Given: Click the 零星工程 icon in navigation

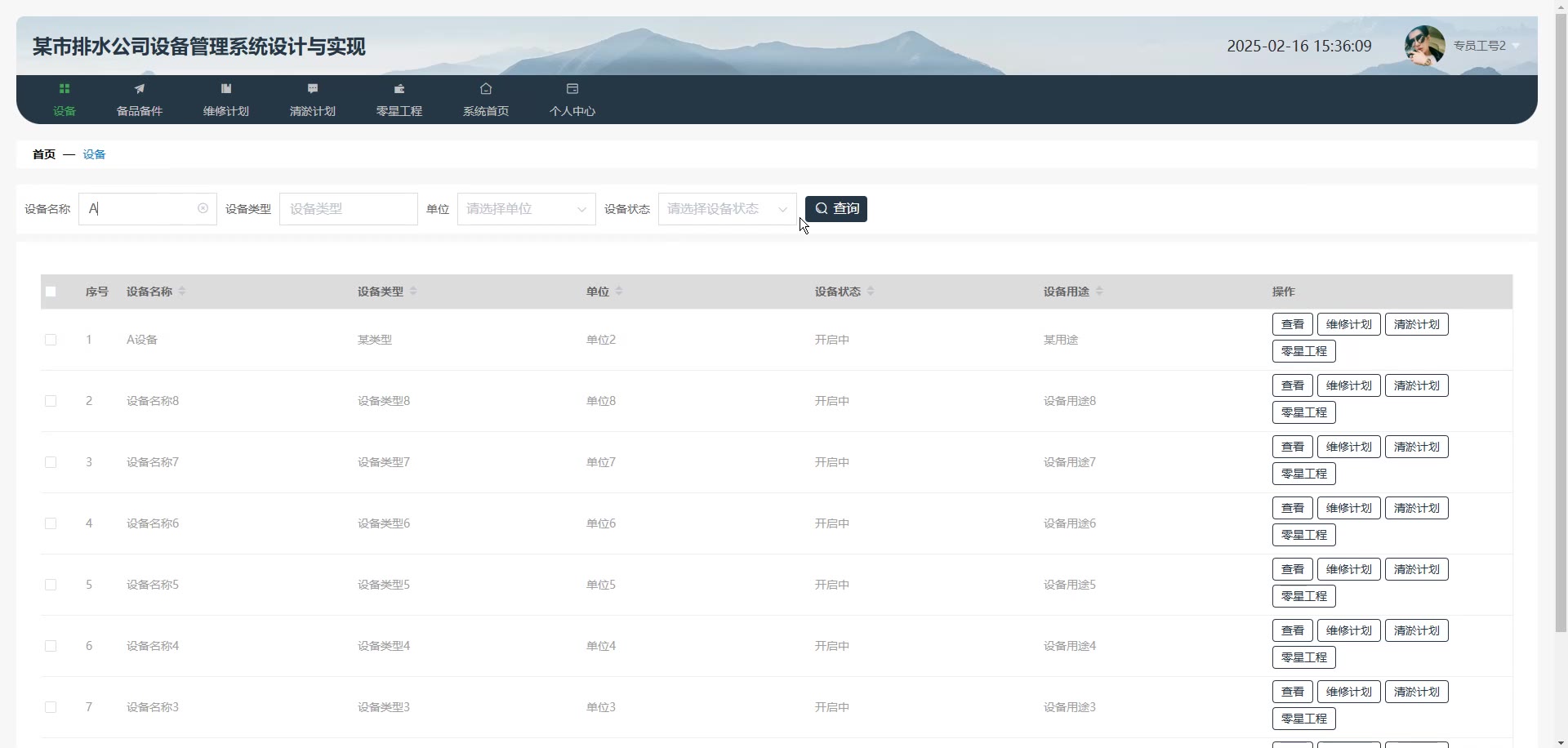Looking at the screenshot, I should coord(399,88).
